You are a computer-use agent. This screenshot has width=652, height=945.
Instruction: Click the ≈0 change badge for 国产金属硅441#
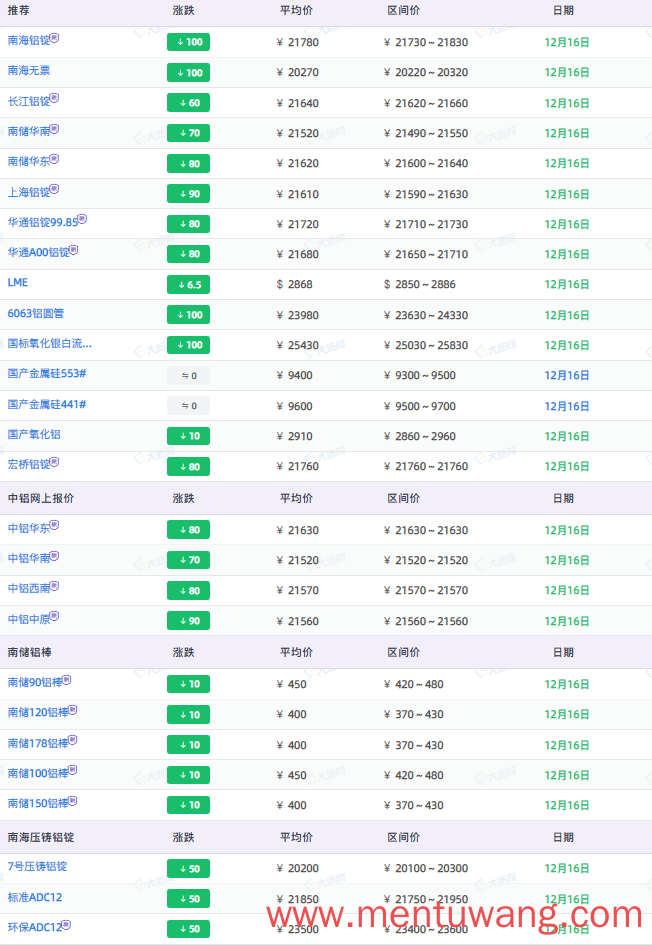(189, 406)
